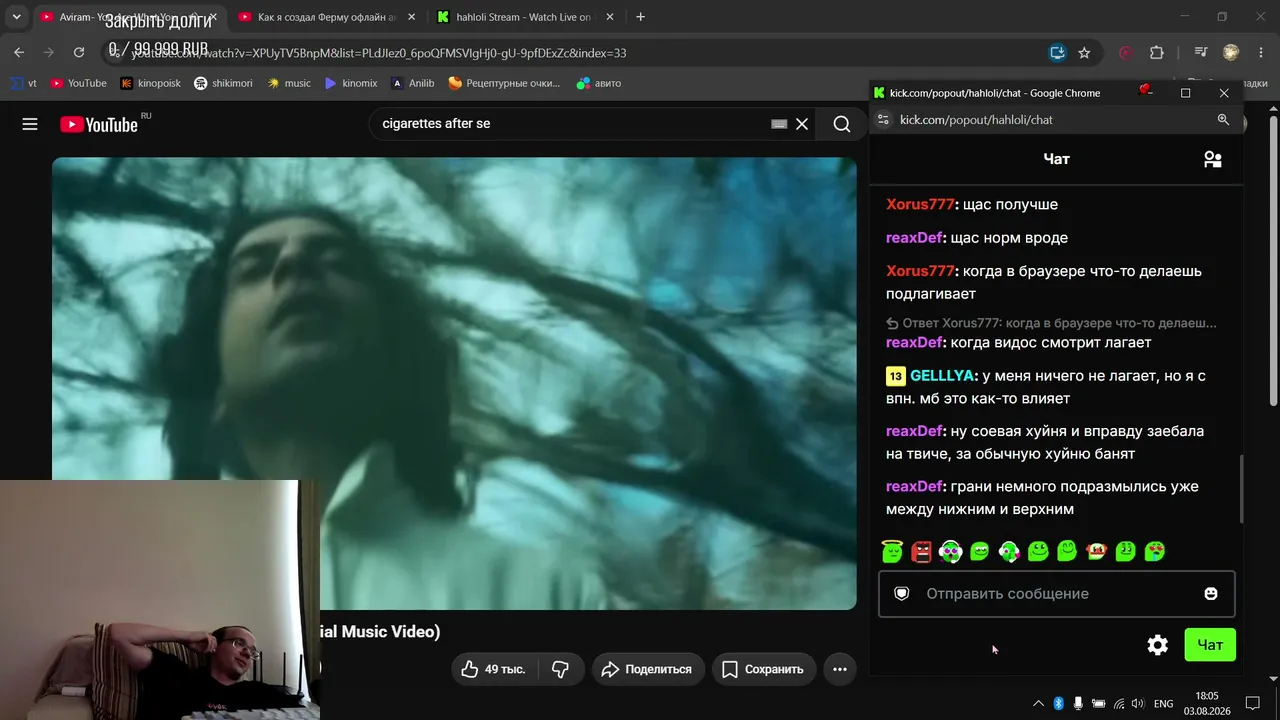Open the kinopoisk bookmark
This screenshot has width=1280, height=720.
click(150, 84)
